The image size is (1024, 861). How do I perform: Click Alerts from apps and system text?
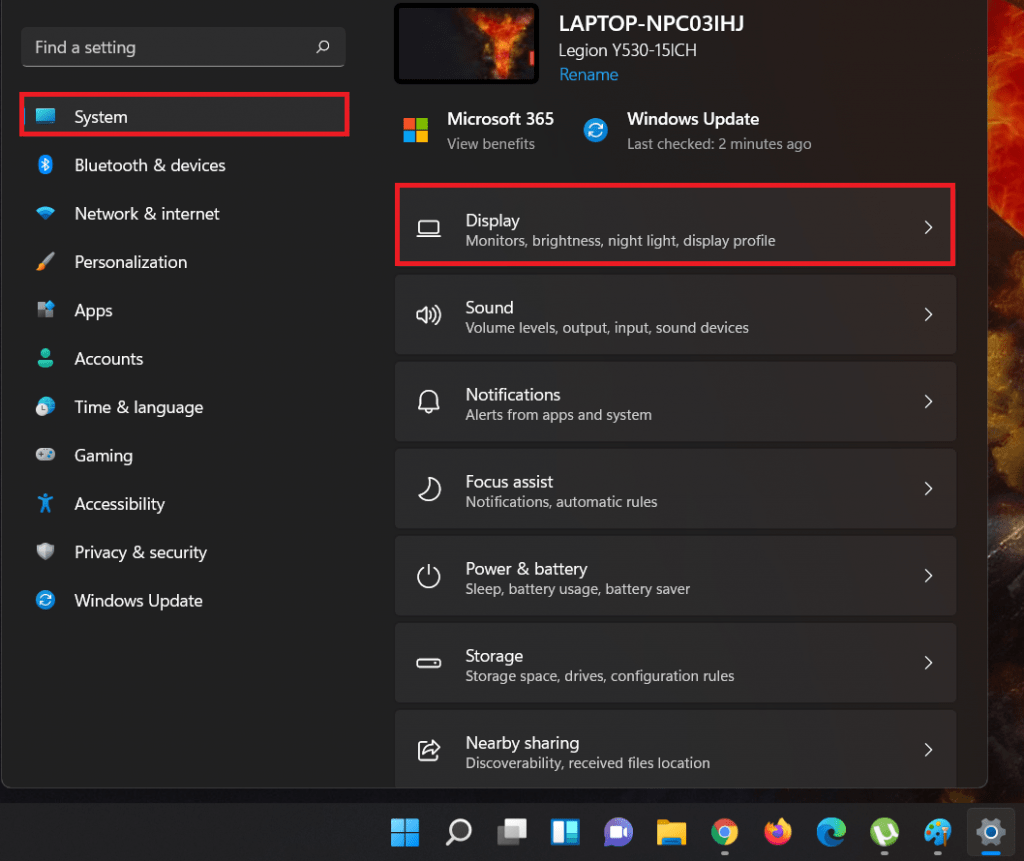coord(558,415)
